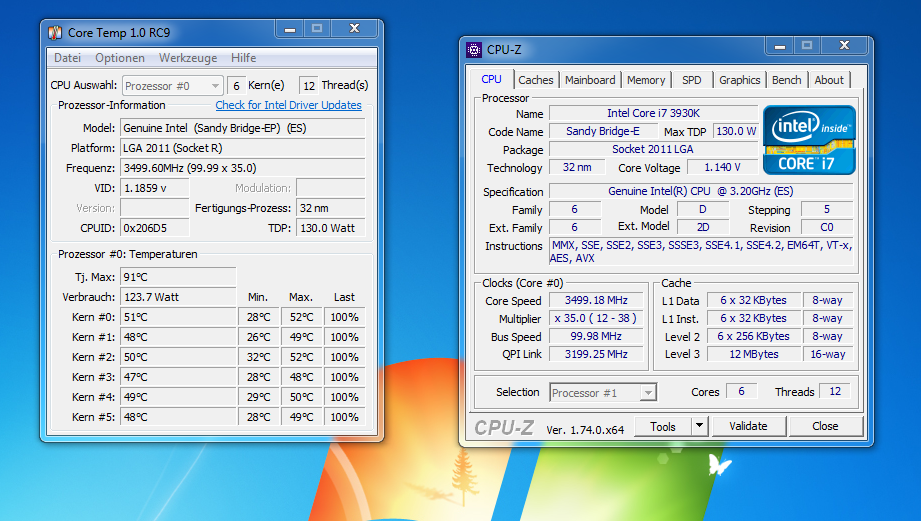
Task: Click the Kern #0 temperature 51°C
Action: (x=178, y=317)
